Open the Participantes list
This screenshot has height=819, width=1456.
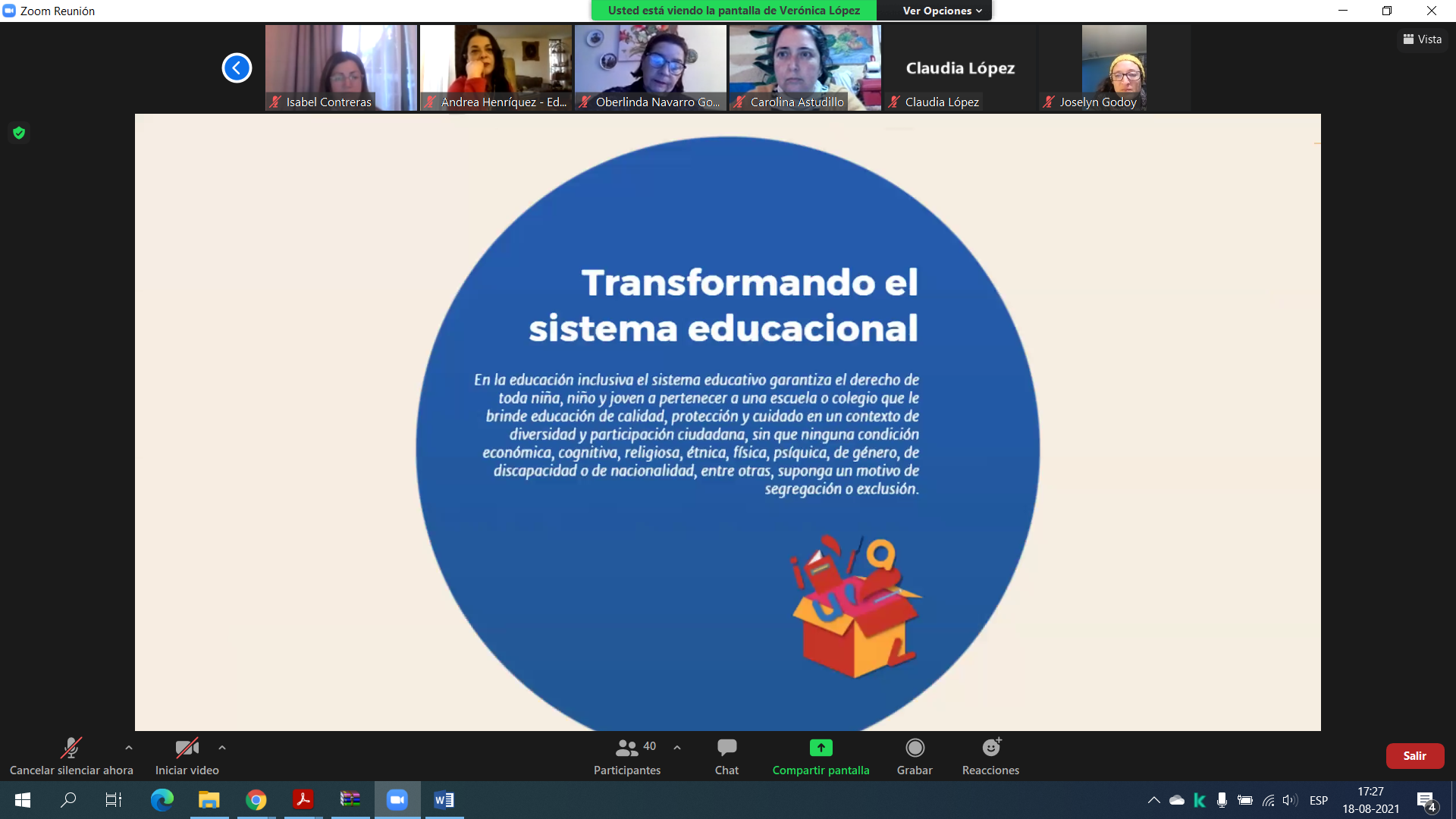[627, 757]
